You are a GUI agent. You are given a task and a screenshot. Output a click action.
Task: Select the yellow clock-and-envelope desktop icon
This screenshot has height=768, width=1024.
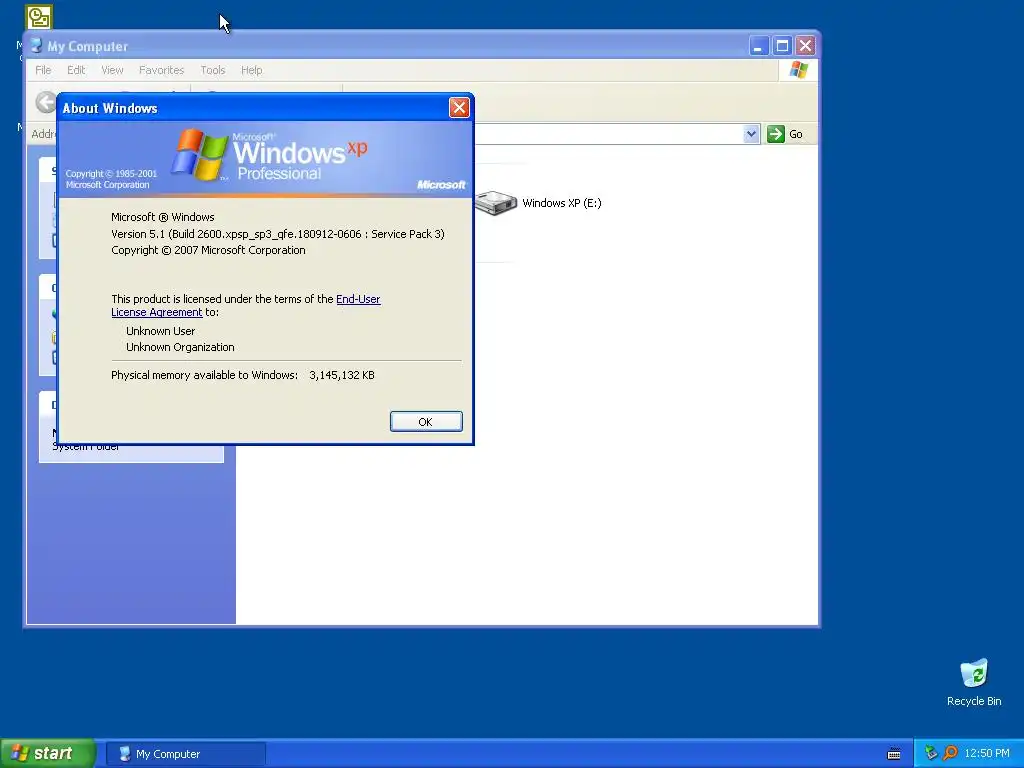(x=39, y=18)
